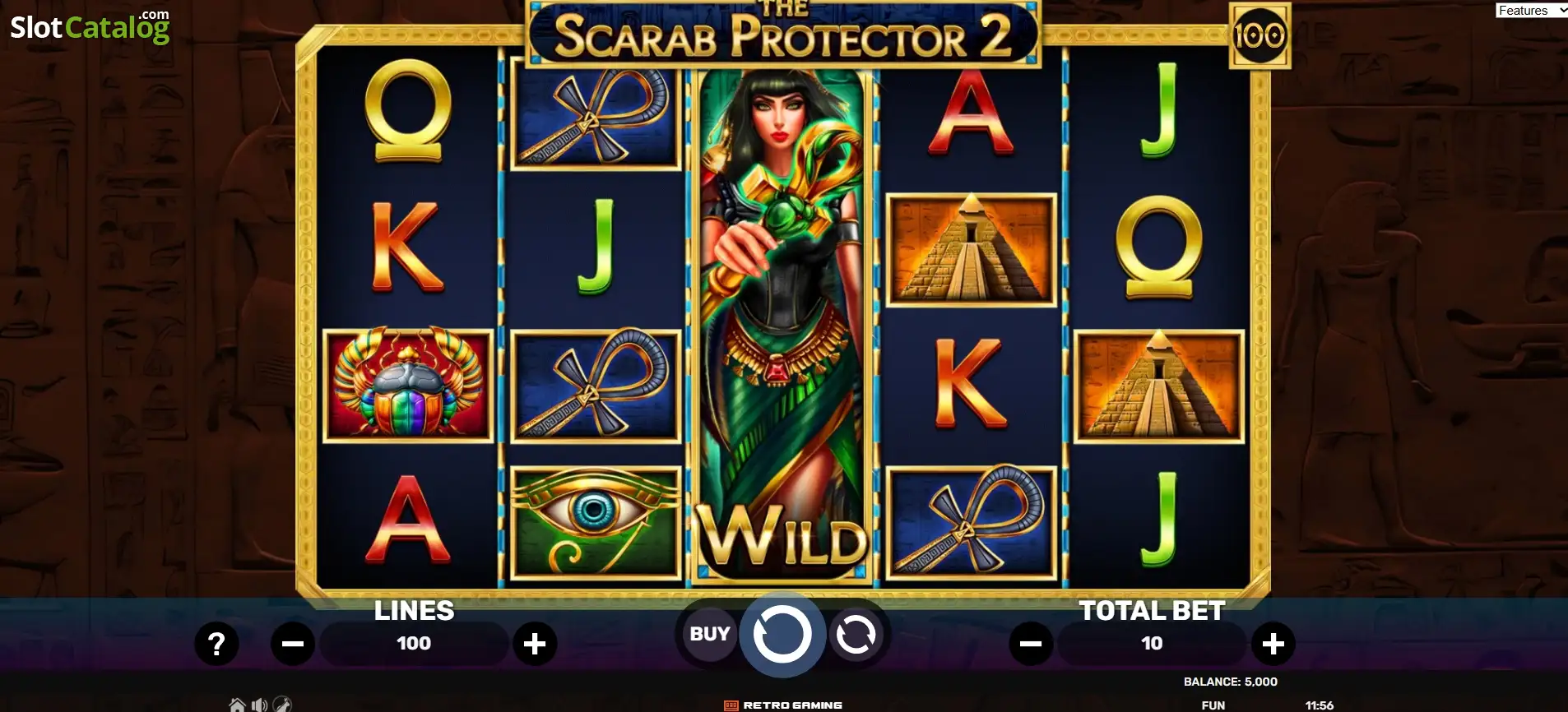Click the 100 lines badge
Viewport: 1568px width, 712px height.
pos(1260,35)
